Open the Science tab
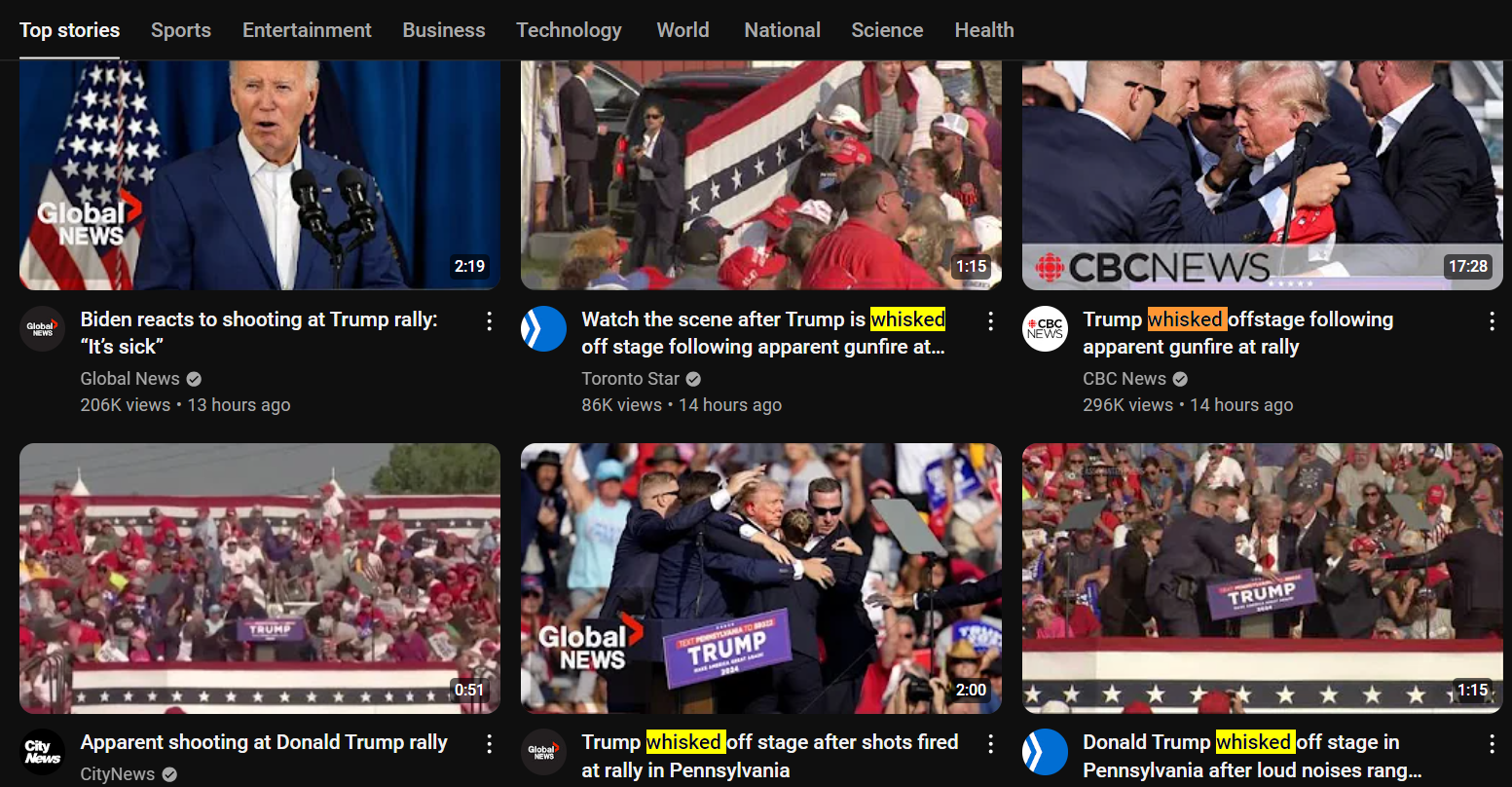The image size is (1512, 787). point(888,30)
